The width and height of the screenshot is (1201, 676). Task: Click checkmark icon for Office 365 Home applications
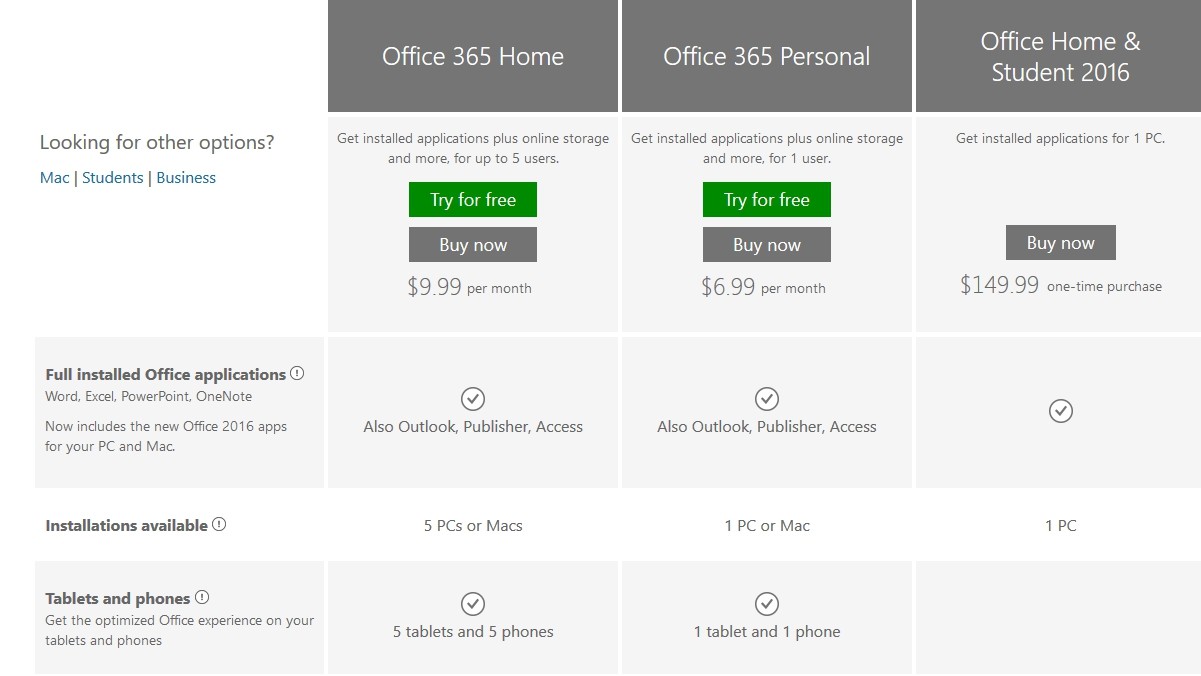click(473, 399)
